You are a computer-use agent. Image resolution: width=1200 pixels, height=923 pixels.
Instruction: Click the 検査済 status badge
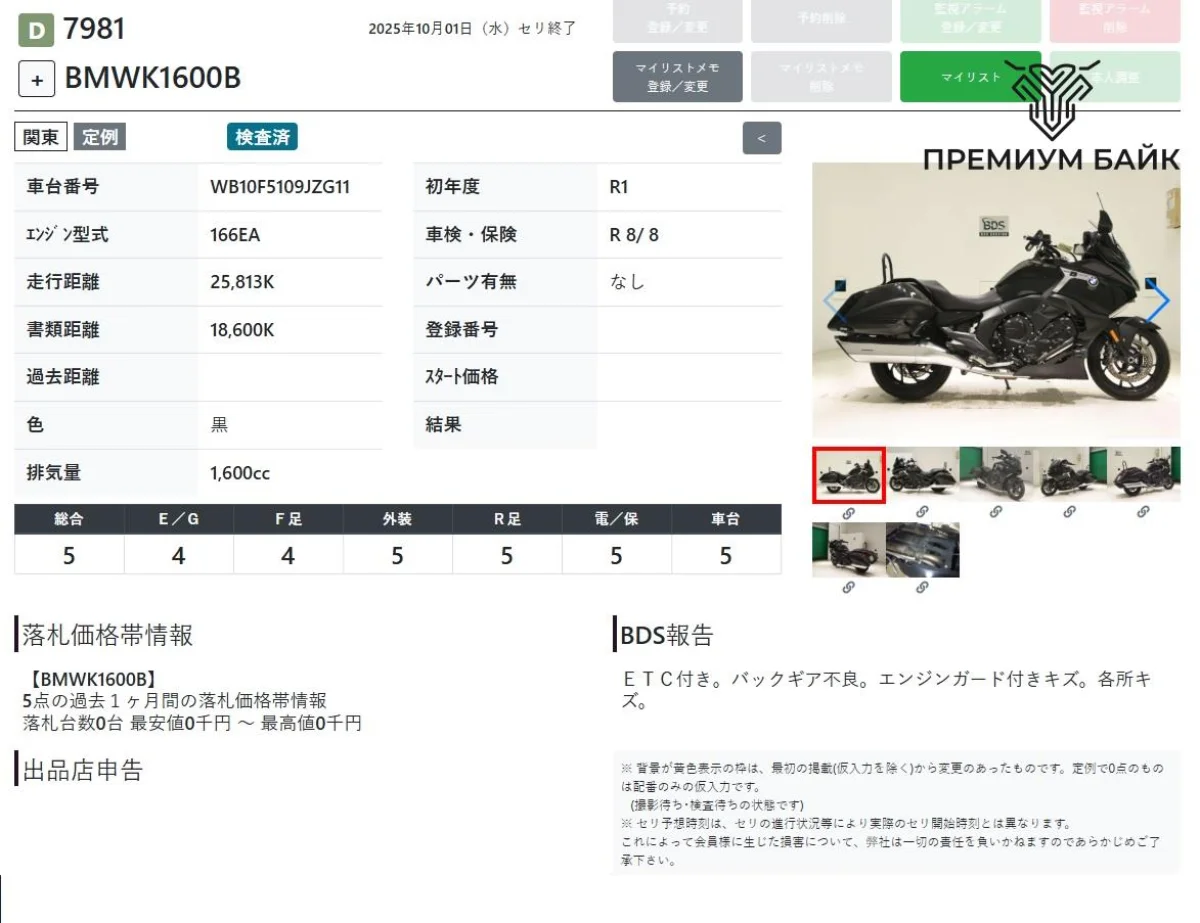tap(262, 137)
